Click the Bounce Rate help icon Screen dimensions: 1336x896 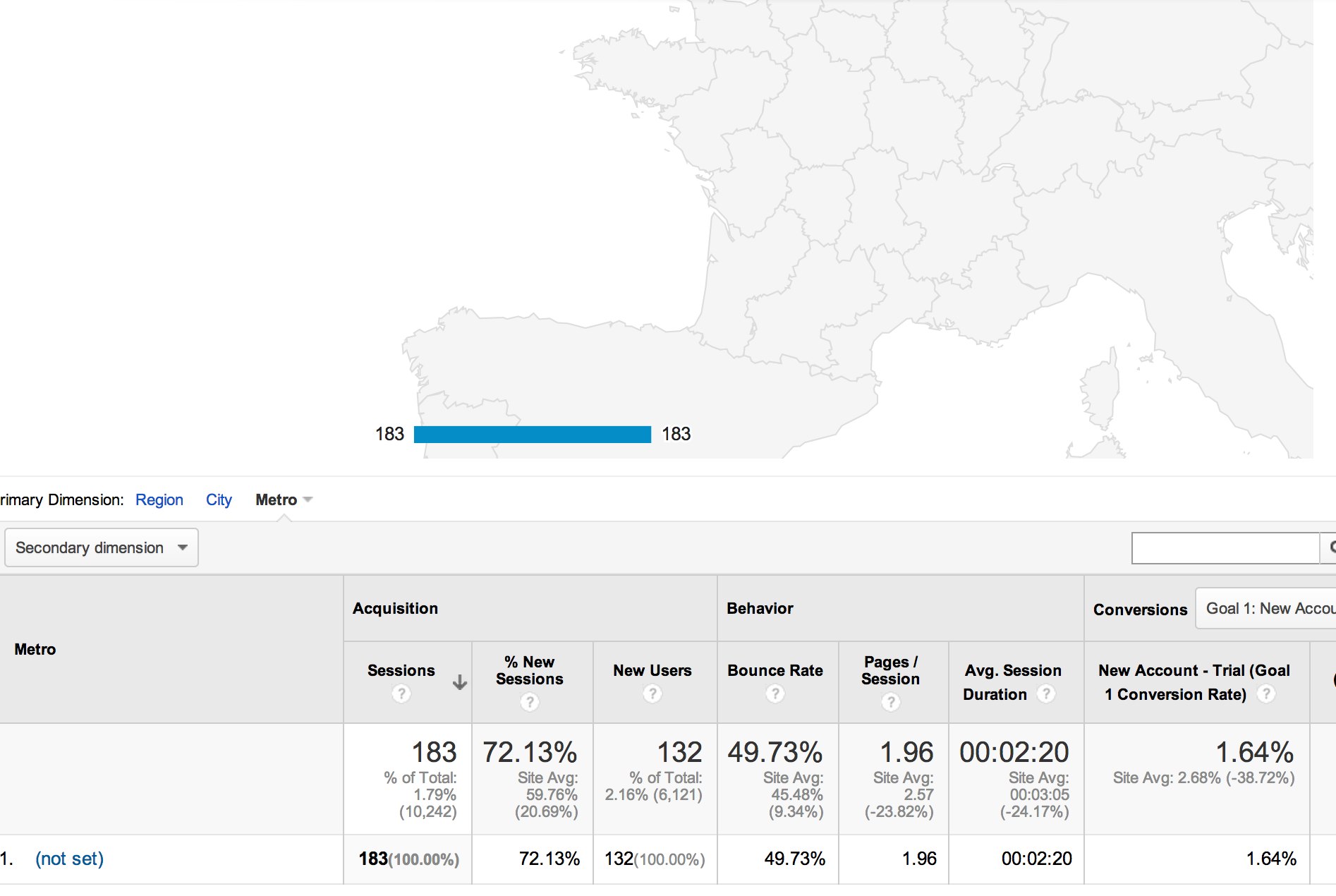coord(775,694)
